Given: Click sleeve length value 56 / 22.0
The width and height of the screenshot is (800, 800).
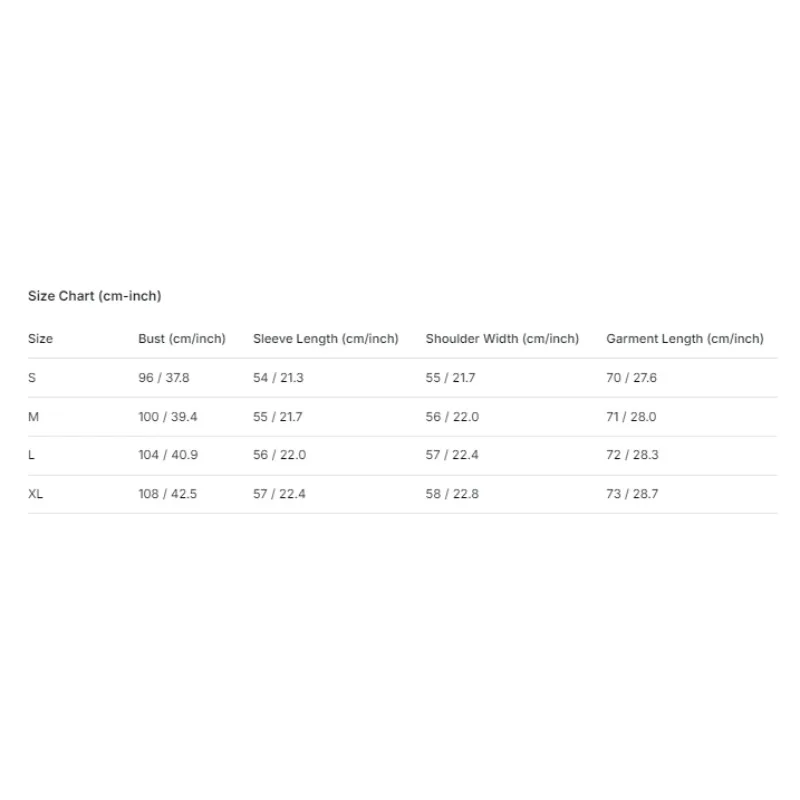Looking at the screenshot, I should click(280, 455).
